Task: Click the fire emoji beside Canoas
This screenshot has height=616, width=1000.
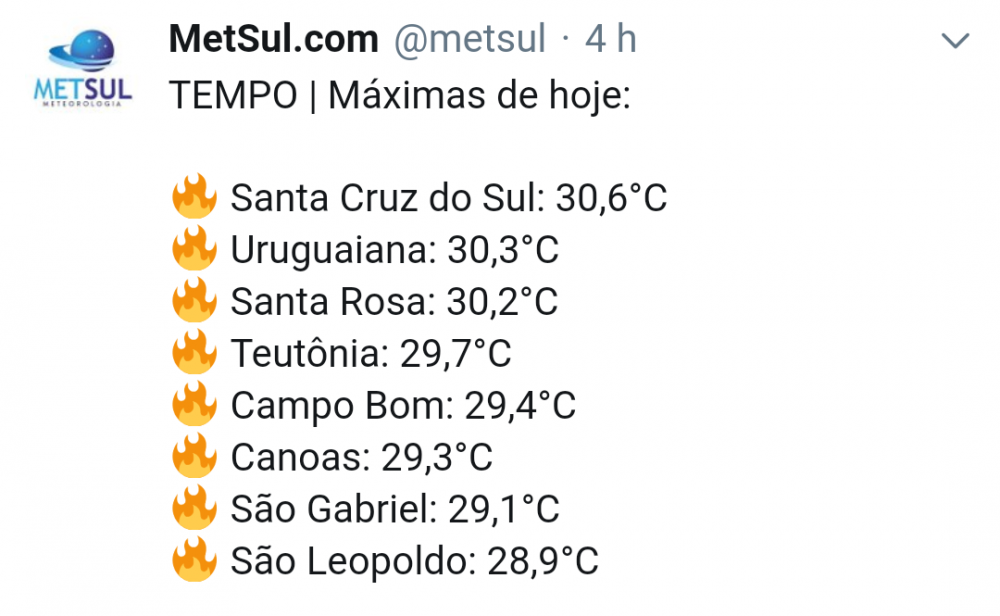Action: click(194, 457)
